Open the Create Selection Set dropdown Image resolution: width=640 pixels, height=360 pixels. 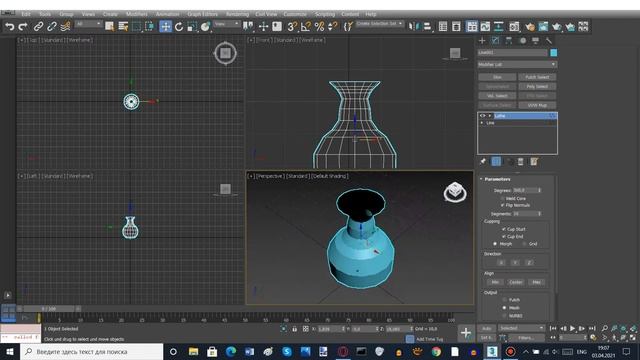click(380, 24)
